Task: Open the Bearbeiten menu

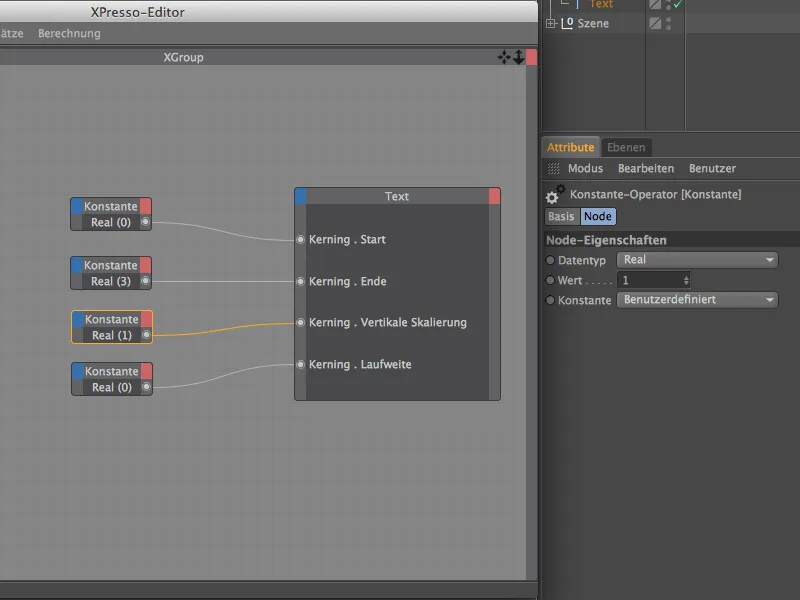Action: point(646,168)
